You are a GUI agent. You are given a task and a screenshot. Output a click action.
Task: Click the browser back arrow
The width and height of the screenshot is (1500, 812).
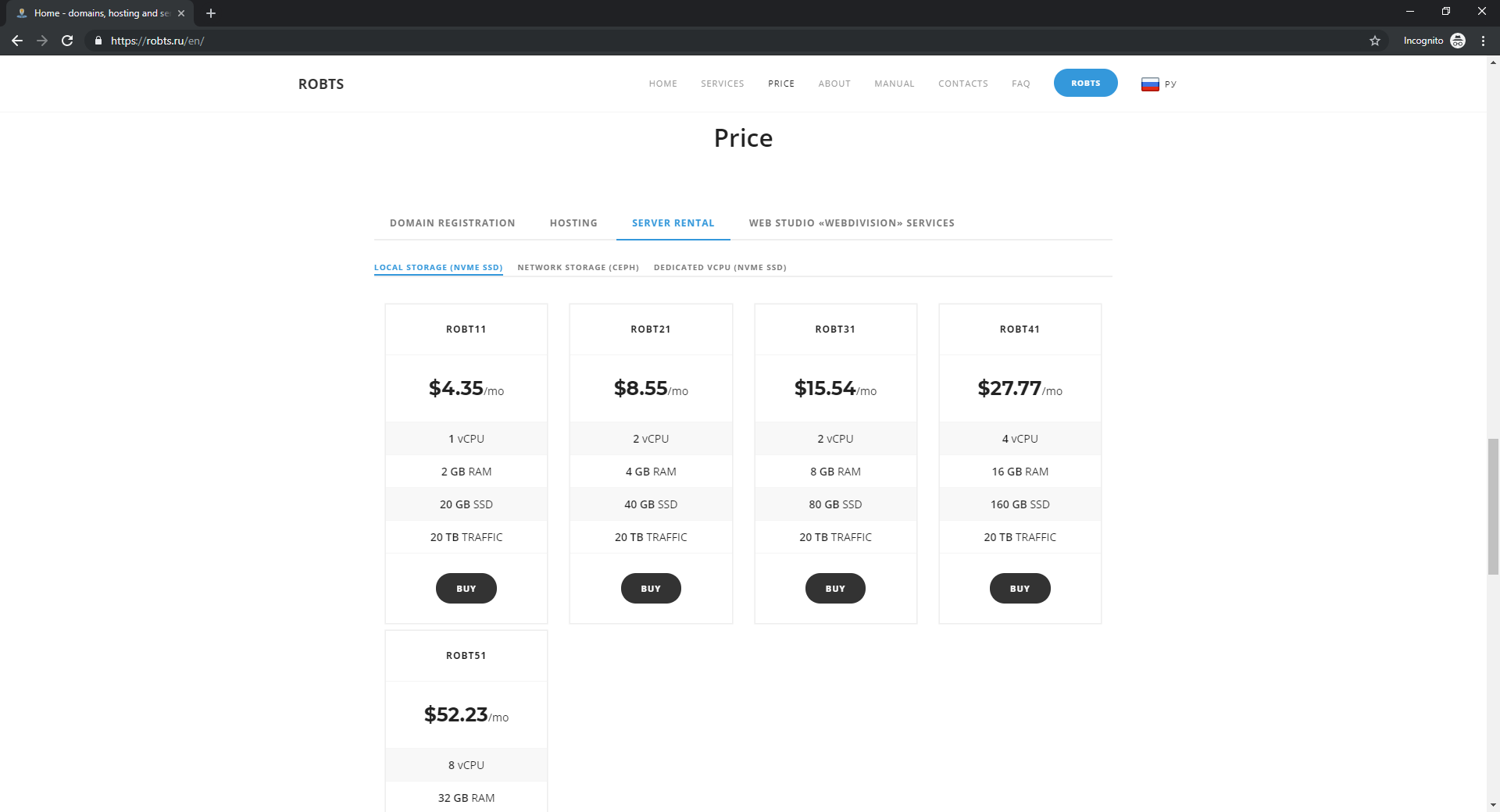pos(17,41)
